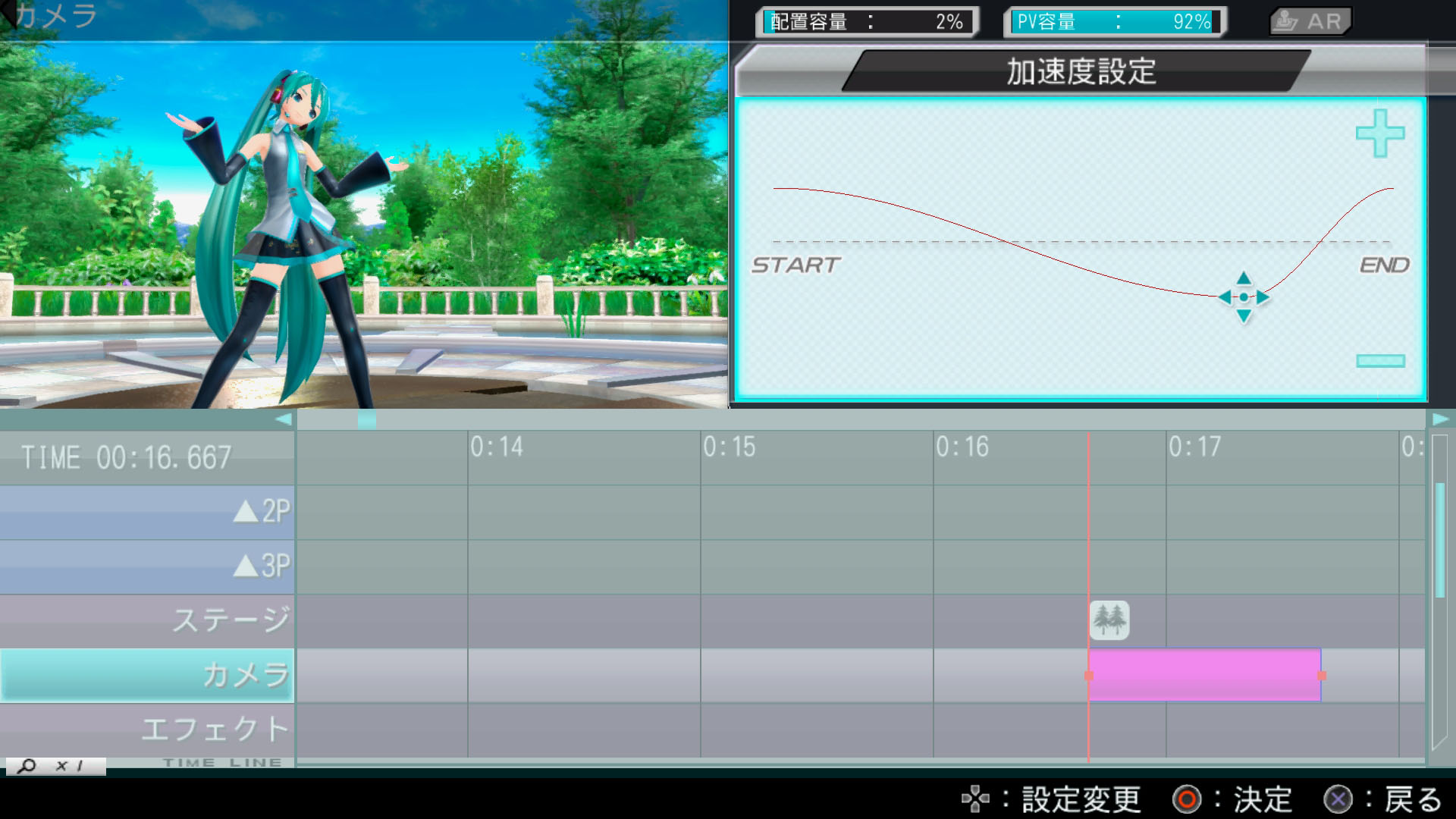Expand the 3P track triangle
This screenshot has height=819, width=1456.
[246, 566]
